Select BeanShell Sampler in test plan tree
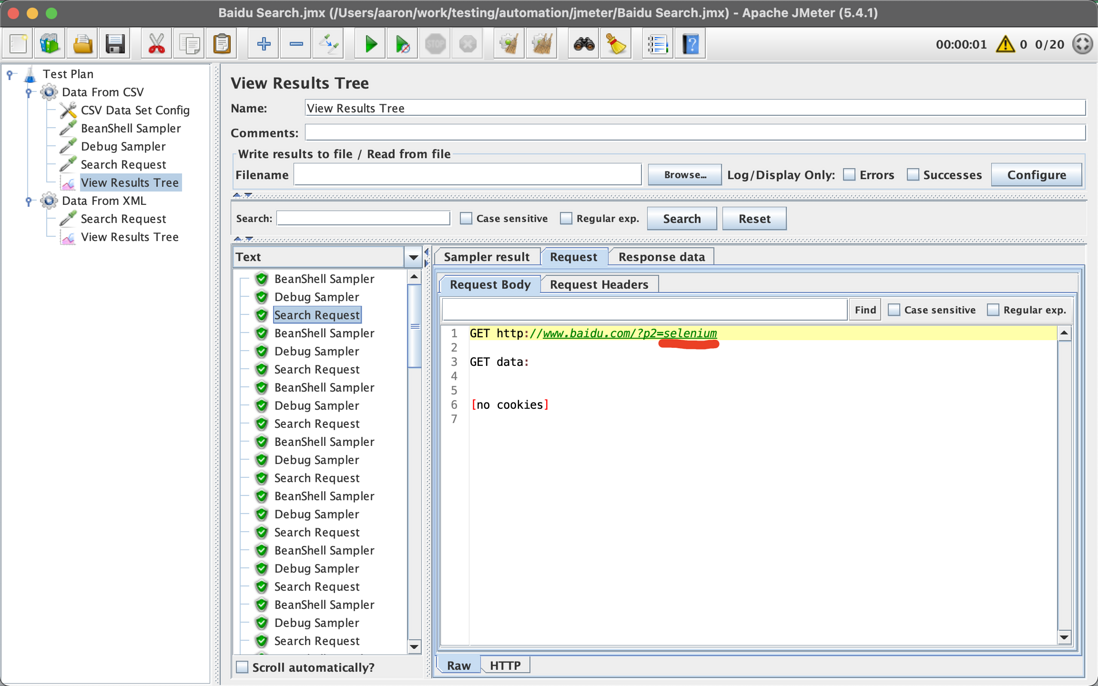 coord(130,128)
